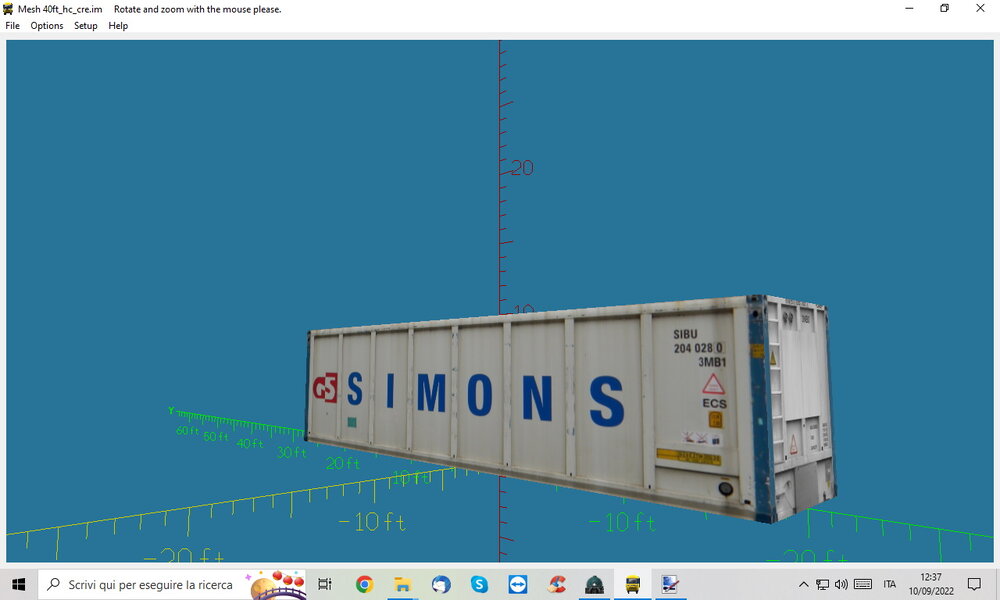1000x600 pixels.
Task: Click the mesh viewer app icon in title bar
Action: click(x=8, y=9)
